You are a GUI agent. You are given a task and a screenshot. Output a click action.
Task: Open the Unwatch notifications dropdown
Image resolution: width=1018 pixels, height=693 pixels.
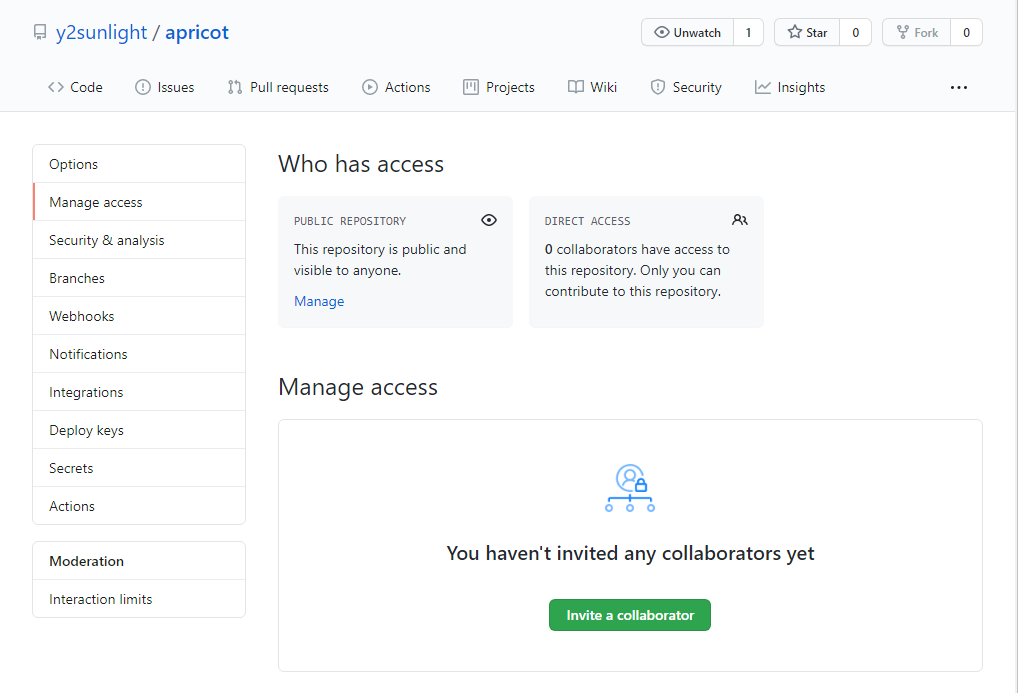[687, 33]
